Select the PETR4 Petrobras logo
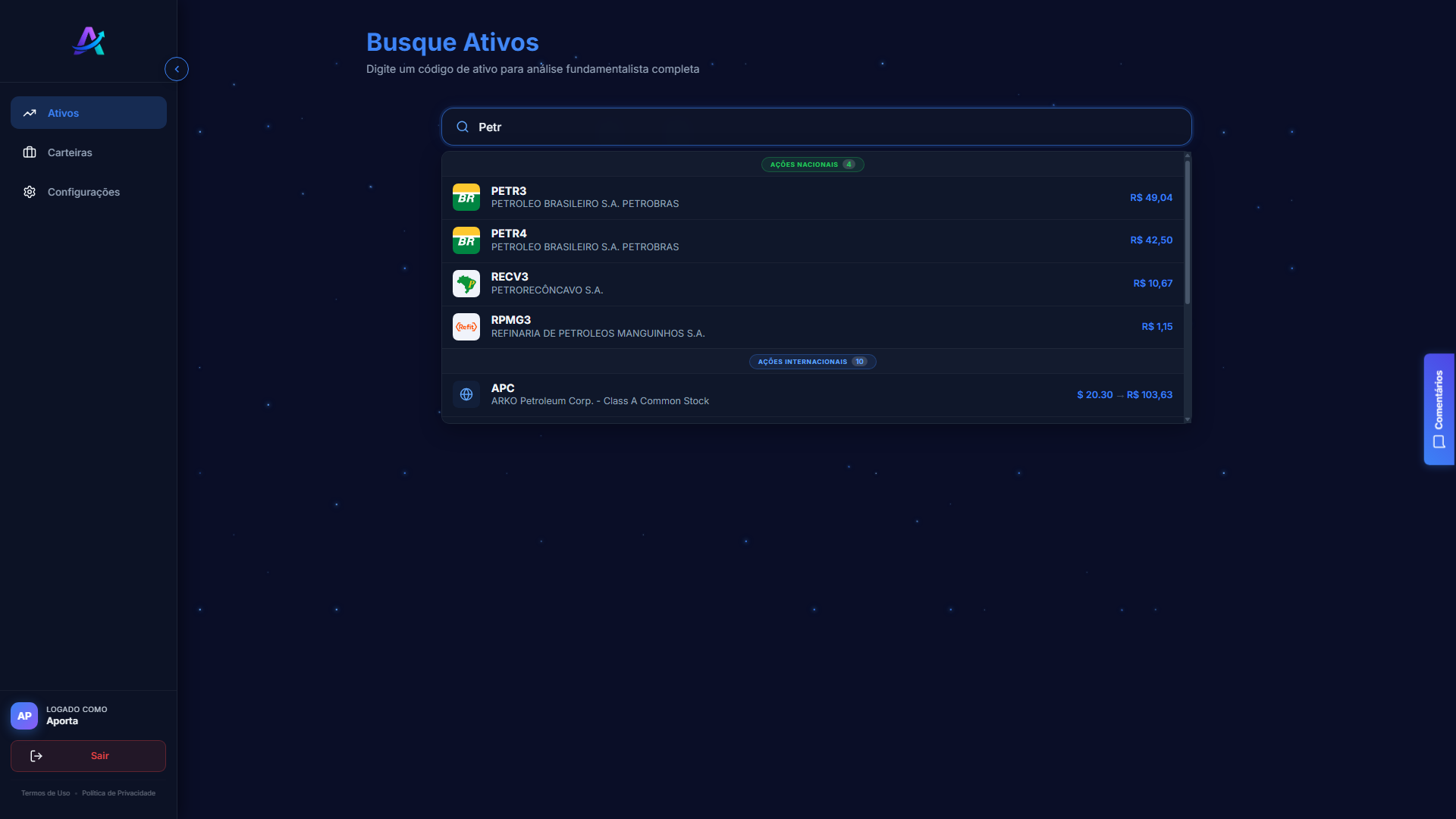The height and width of the screenshot is (819, 1456). tap(466, 240)
